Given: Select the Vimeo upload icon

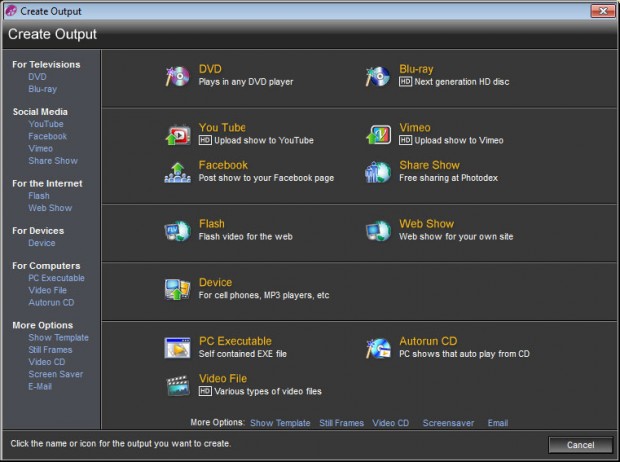Looking at the screenshot, I should pos(378,135).
